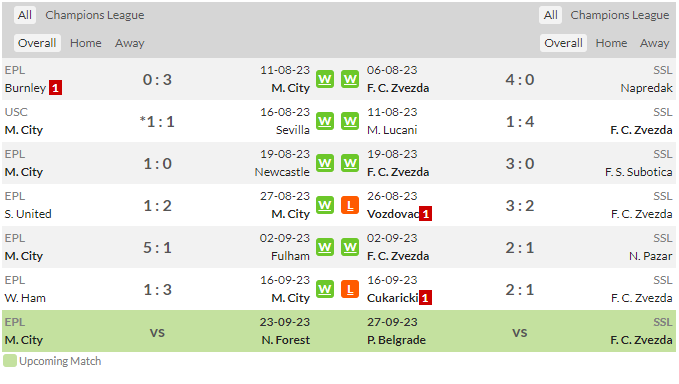Click the win badge for Burnley vs M. City

(325, 79)
